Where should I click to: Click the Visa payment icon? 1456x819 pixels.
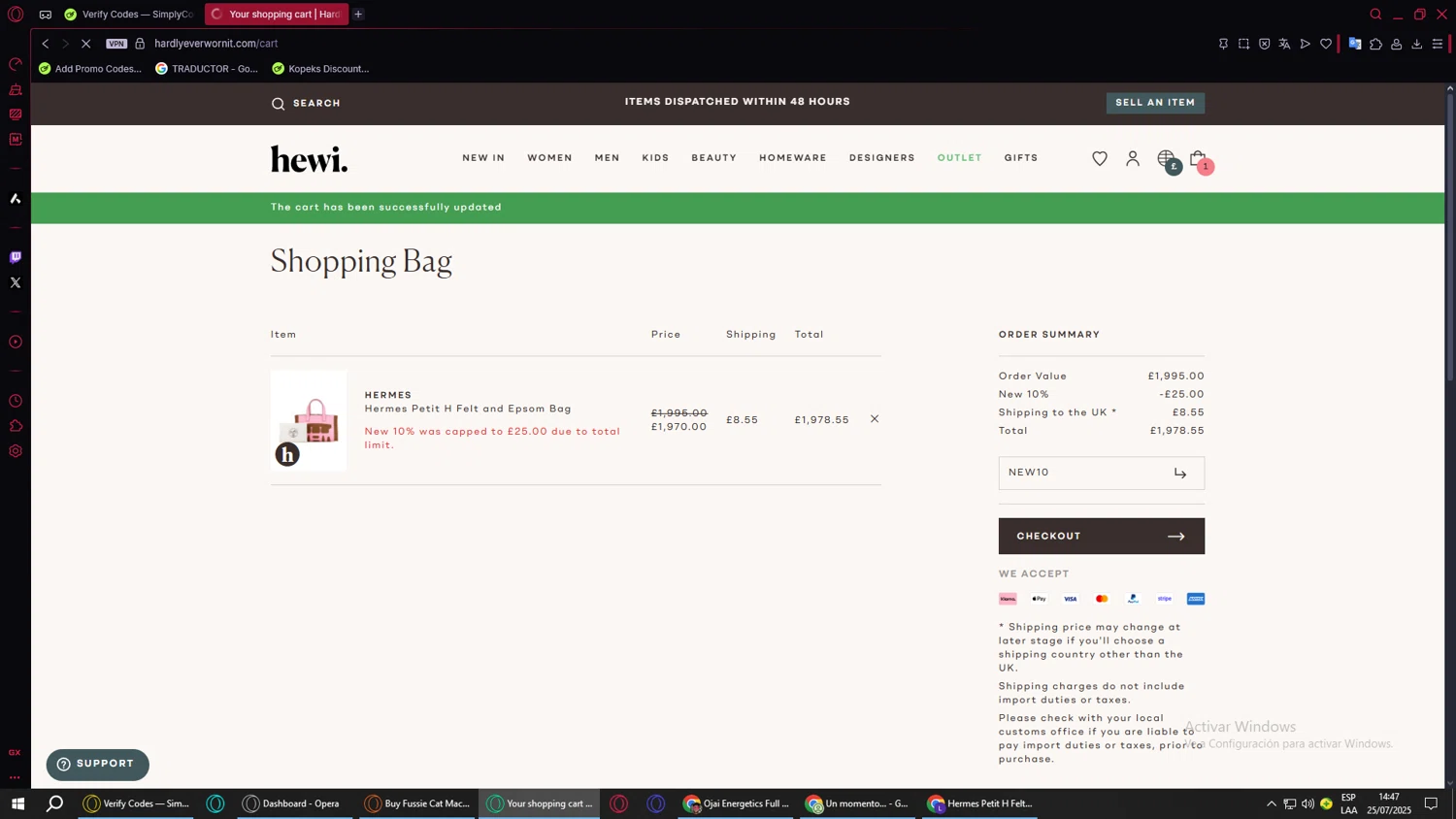click(x=1071, y=599)
